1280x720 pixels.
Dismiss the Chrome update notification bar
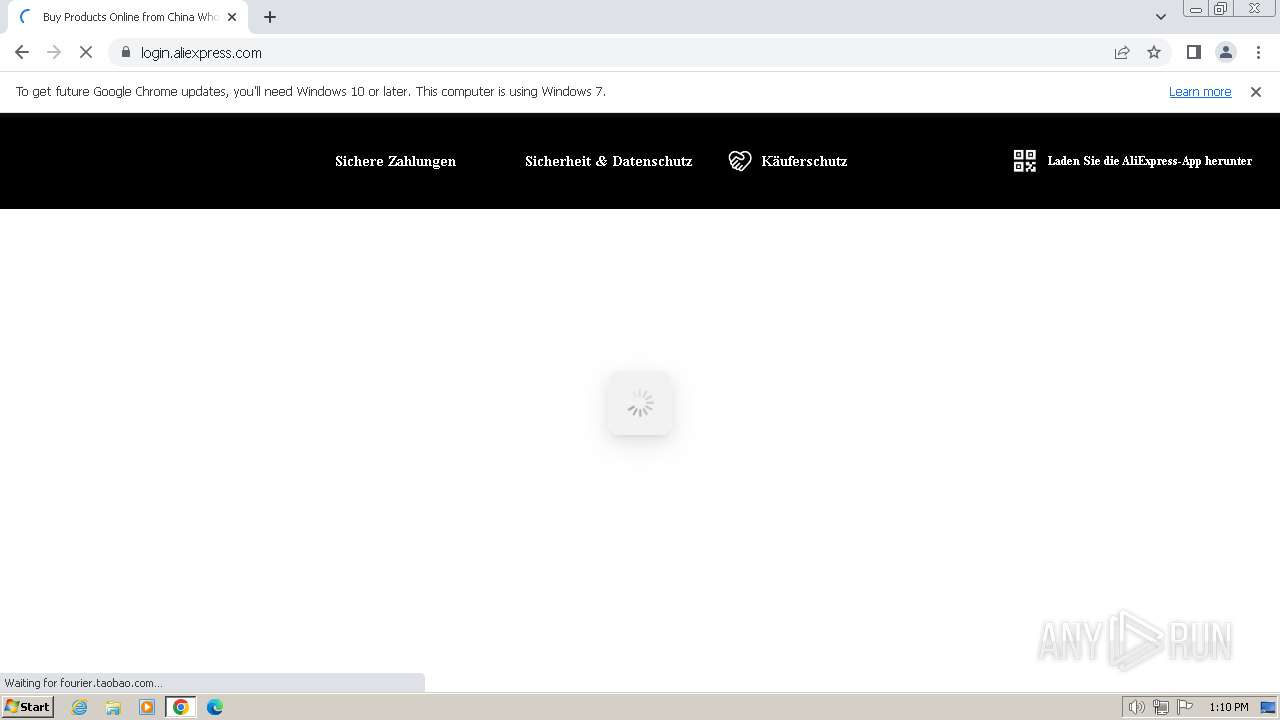1255,92
